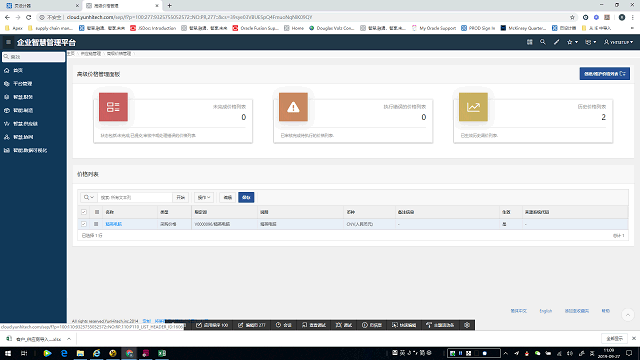The width and height of the screenshot is (640, 360).
Task: Open Edit Page 277 in developer toolbar
Action: 252,325
